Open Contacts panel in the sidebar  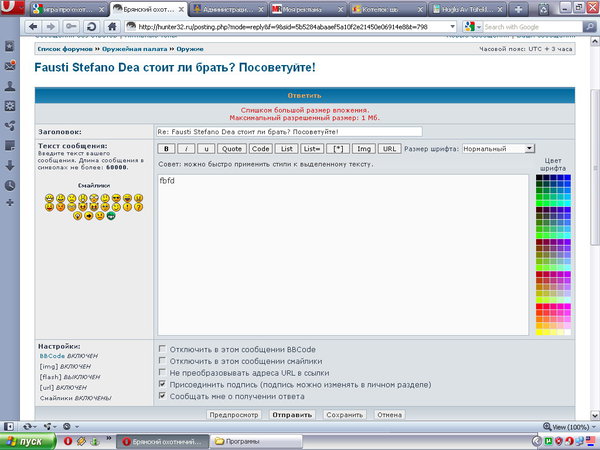[10, 86]
